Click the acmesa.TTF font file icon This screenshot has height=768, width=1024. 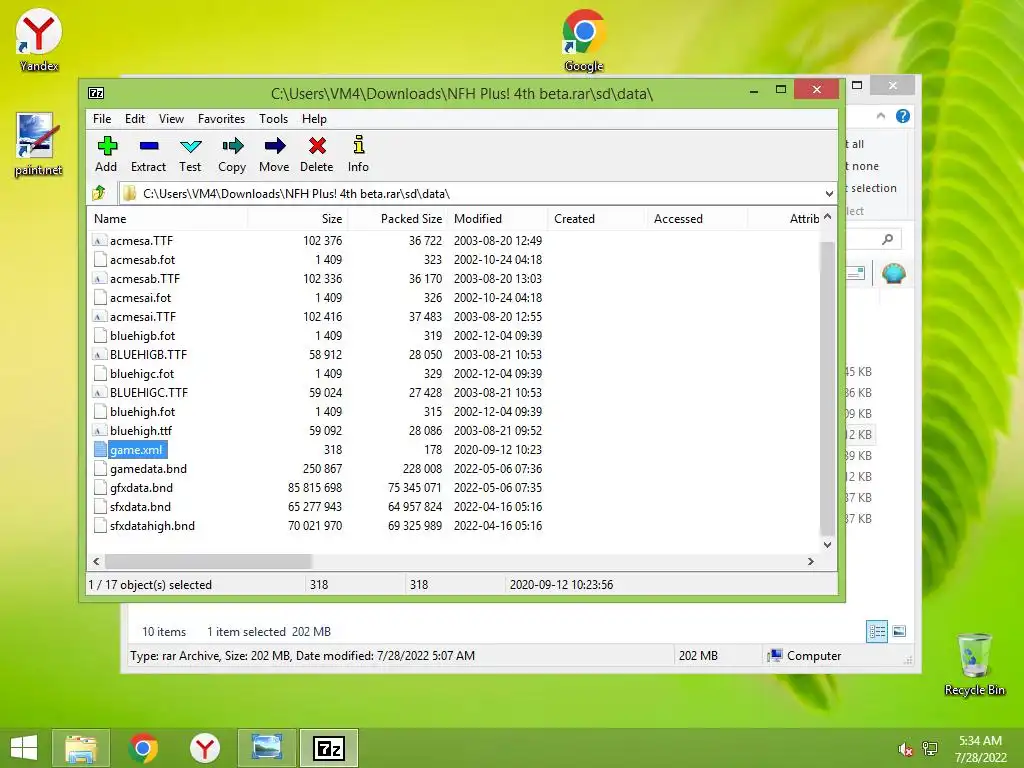coord(99,241)
